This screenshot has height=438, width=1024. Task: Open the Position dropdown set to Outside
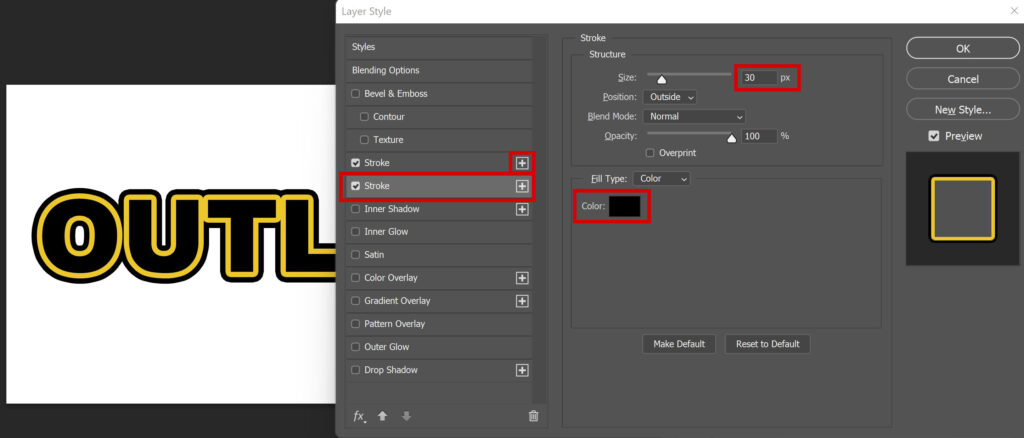coord(669,97)
